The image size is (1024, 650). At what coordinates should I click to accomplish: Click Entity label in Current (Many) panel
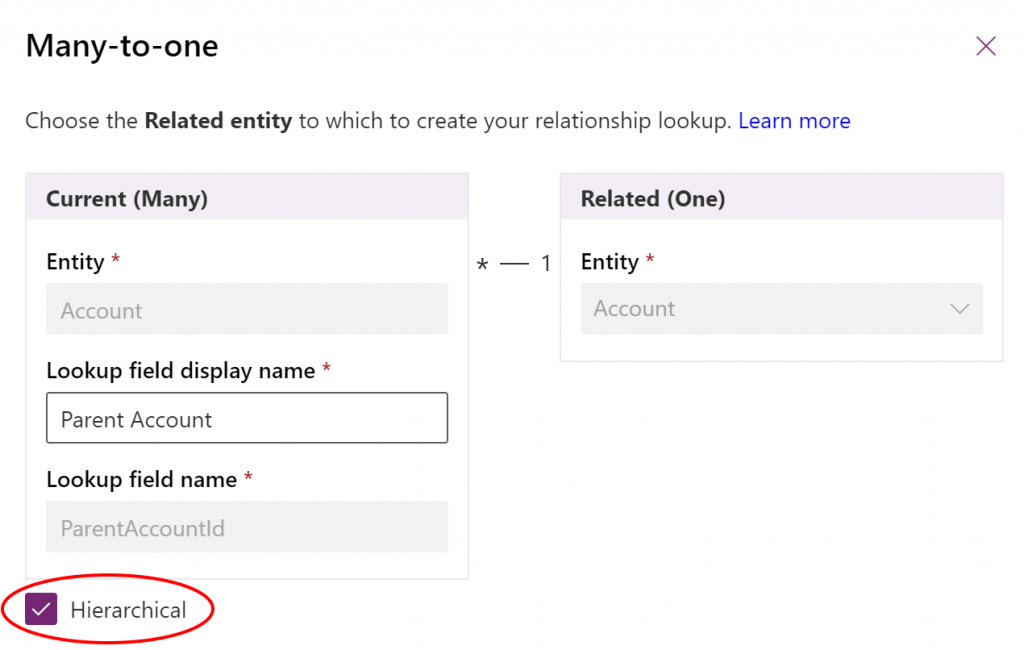(x=75, y=262)
